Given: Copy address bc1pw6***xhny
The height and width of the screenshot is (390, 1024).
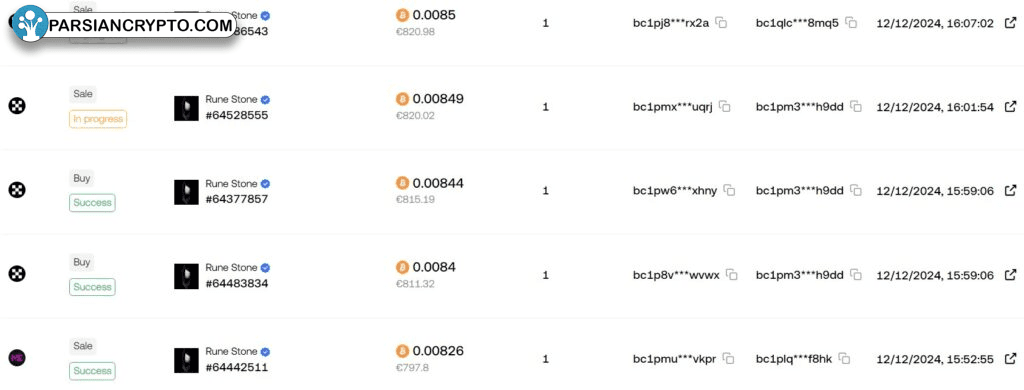Looking at the screenshot, I should (730, 191).
